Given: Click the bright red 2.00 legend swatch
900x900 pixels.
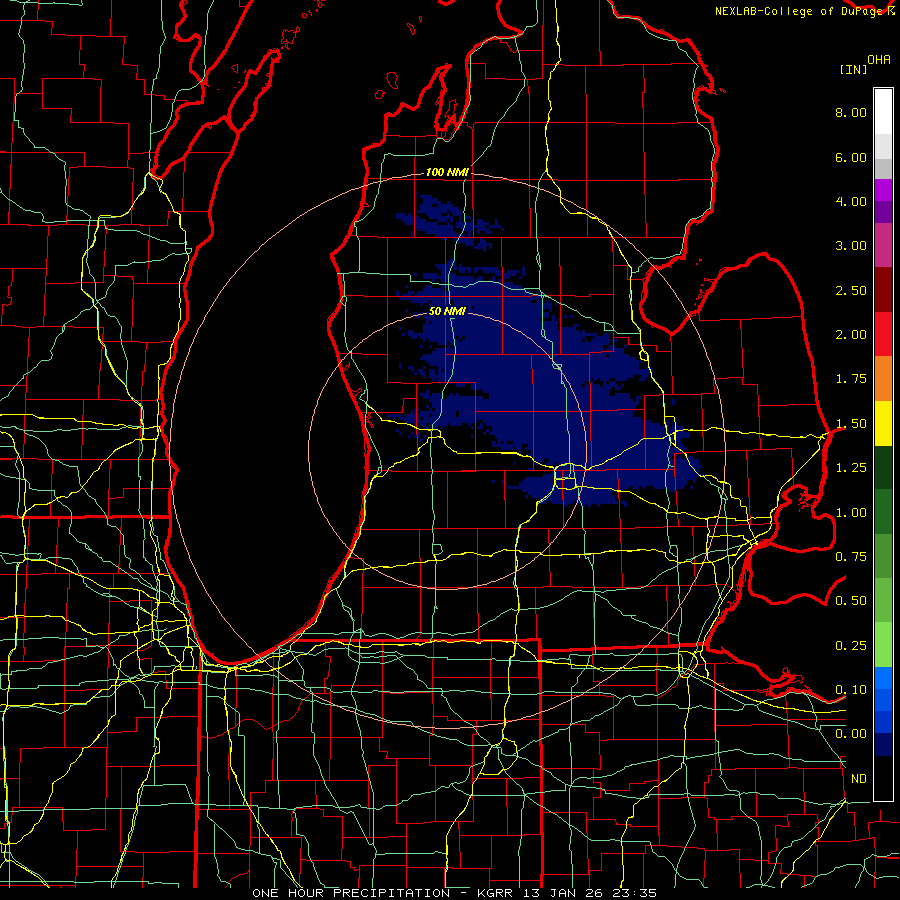Looking at the screenshot, I should [883, 334].
